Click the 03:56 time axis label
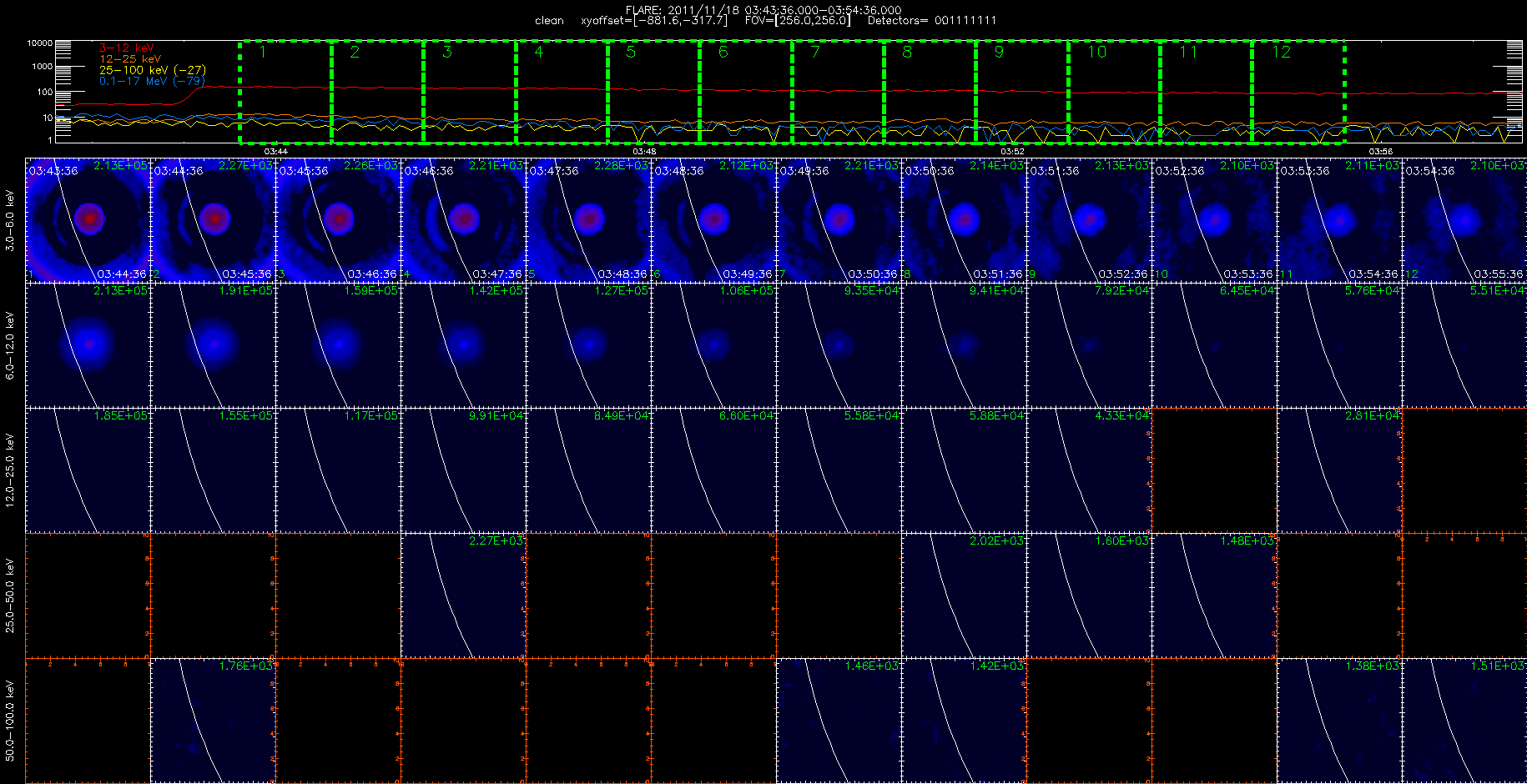 point(1381,151)
